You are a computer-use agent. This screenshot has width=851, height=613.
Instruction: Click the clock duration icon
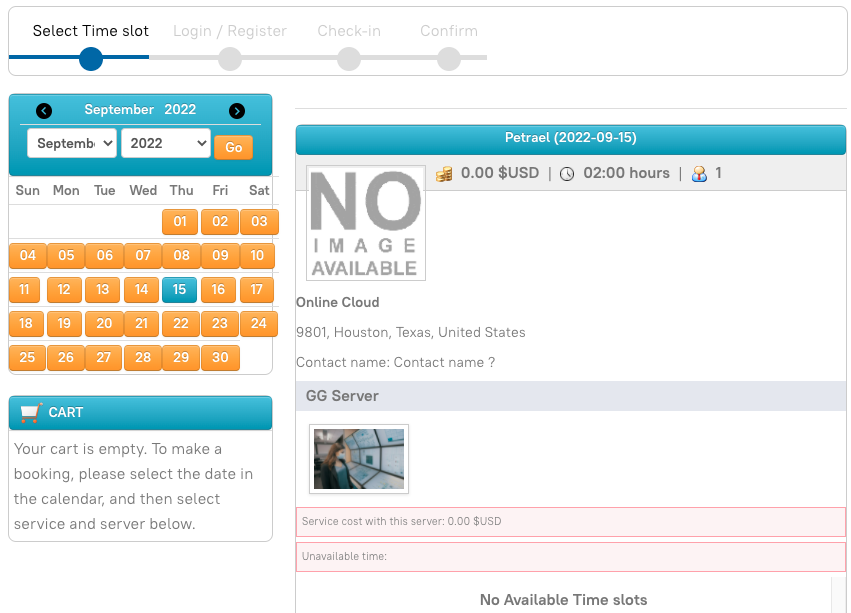click(567, 174)
